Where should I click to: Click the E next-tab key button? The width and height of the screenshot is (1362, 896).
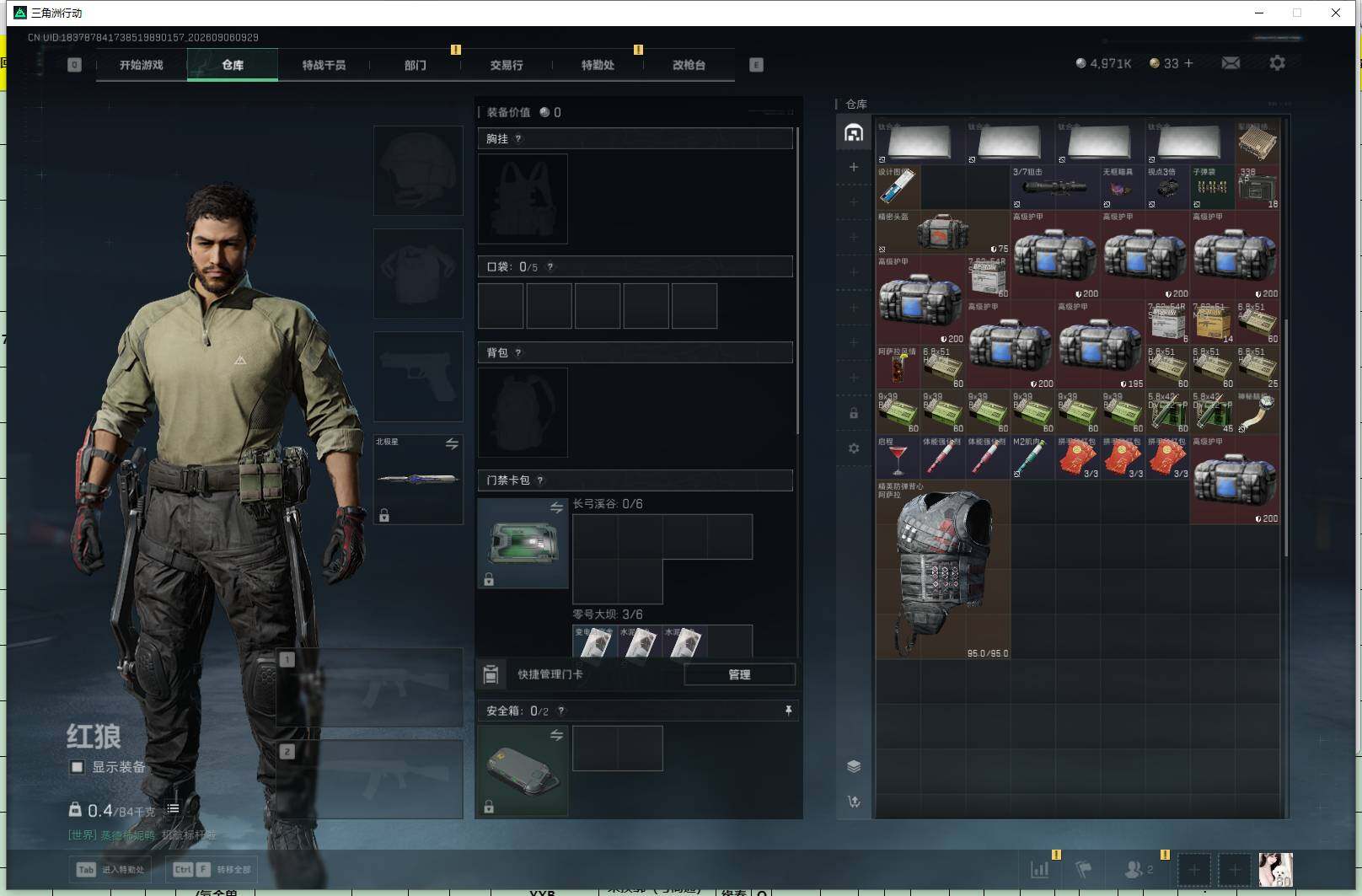pos(756,65)
